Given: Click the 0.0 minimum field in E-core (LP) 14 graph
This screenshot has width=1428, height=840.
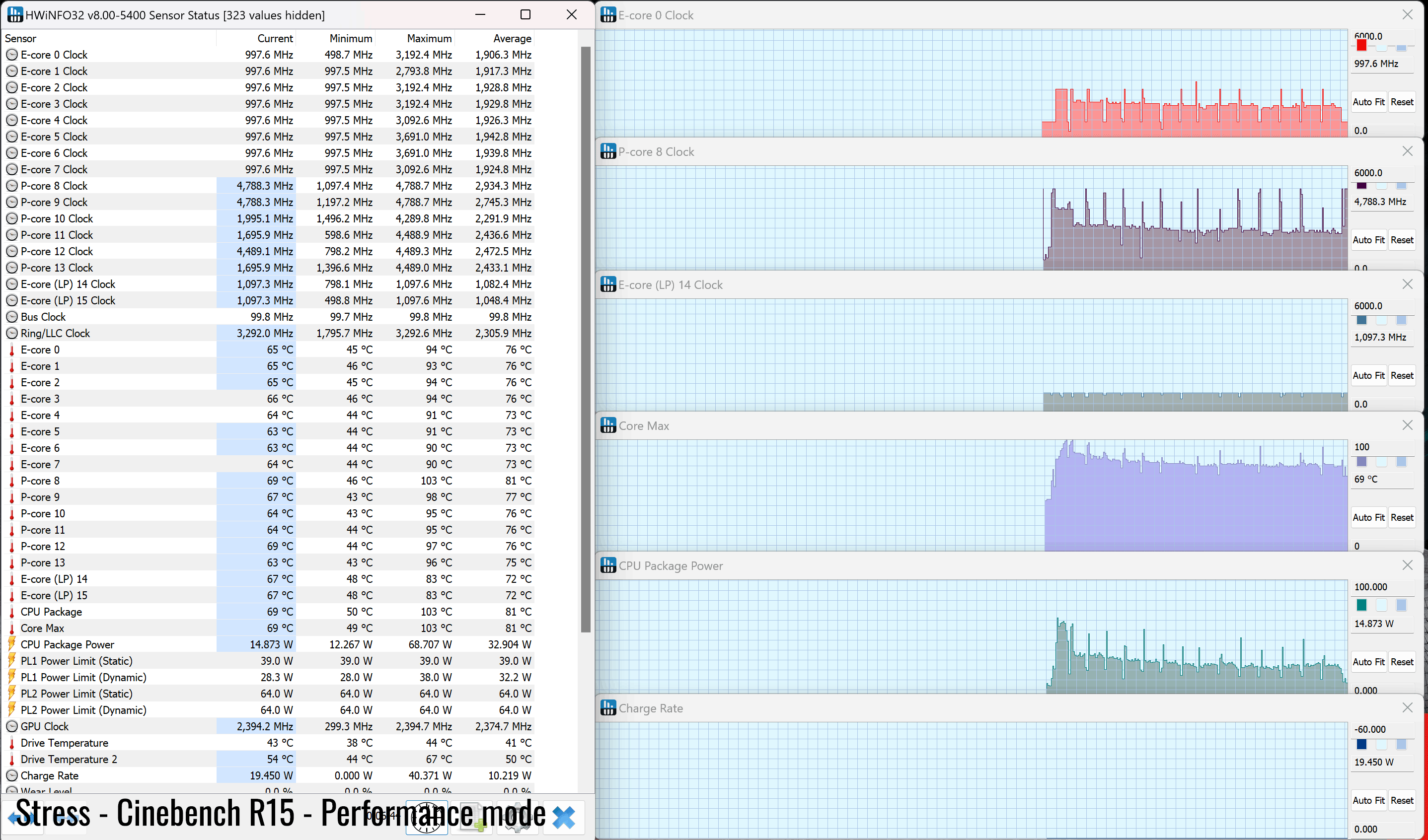Looking at the screenshot, I should click(1383, 404).
